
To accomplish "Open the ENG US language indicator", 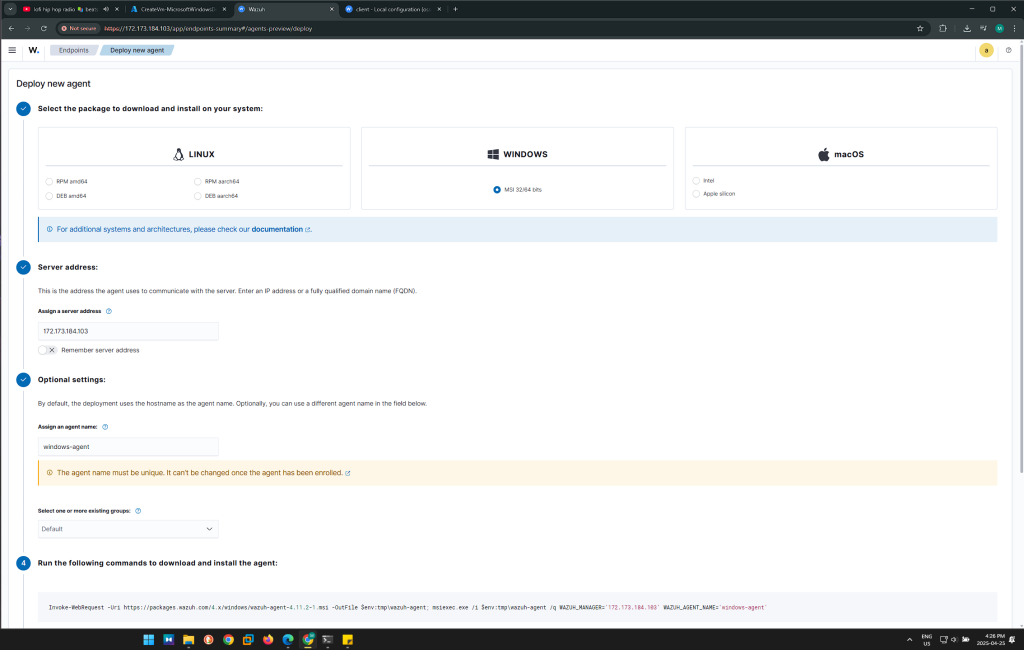I will (927, 640).
